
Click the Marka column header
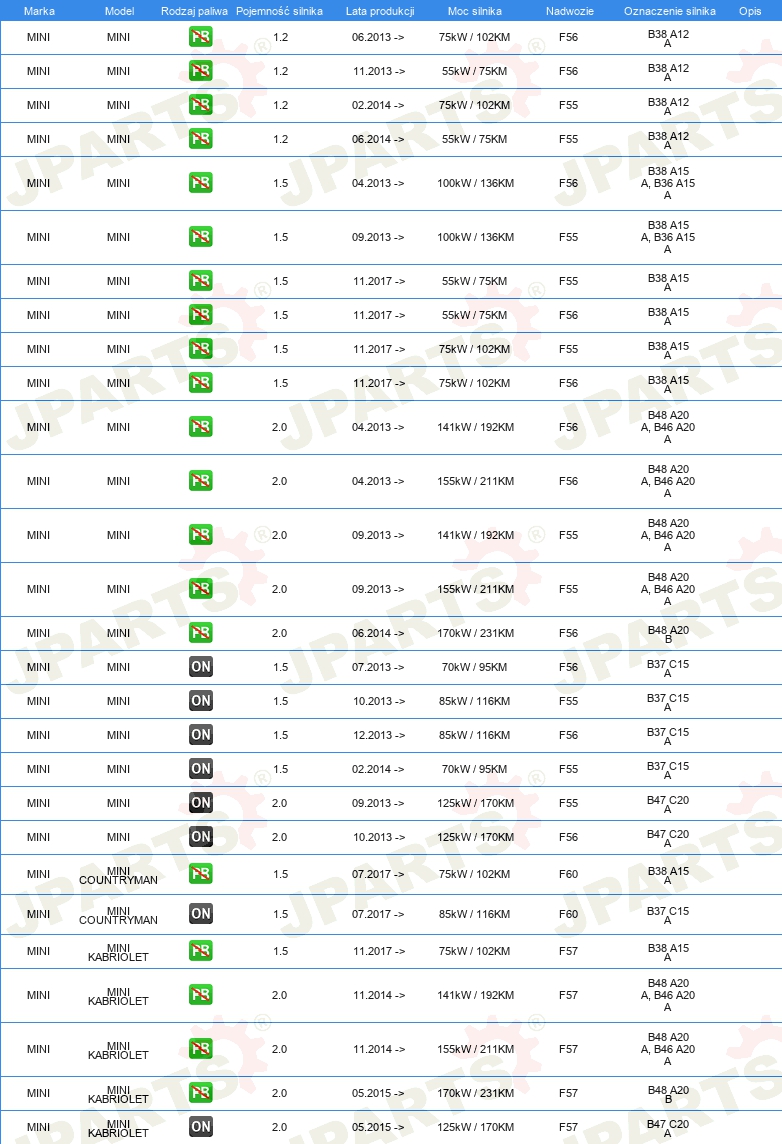[39, 11]
